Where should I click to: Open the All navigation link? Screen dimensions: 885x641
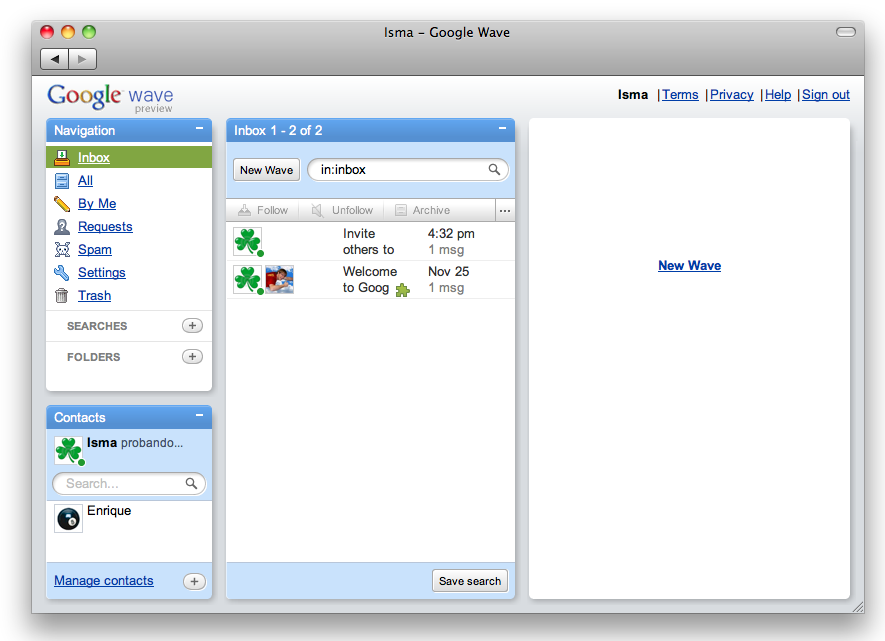click(85, 181)
